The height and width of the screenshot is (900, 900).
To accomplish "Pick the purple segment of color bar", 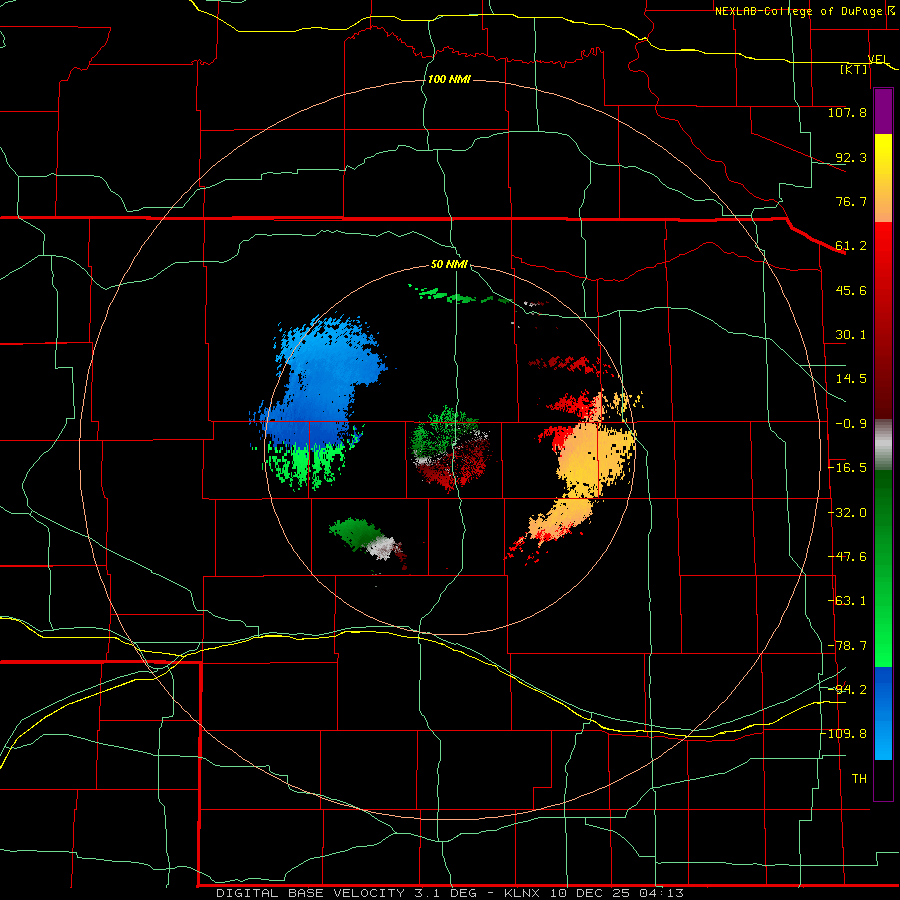I will pos(883,111).
